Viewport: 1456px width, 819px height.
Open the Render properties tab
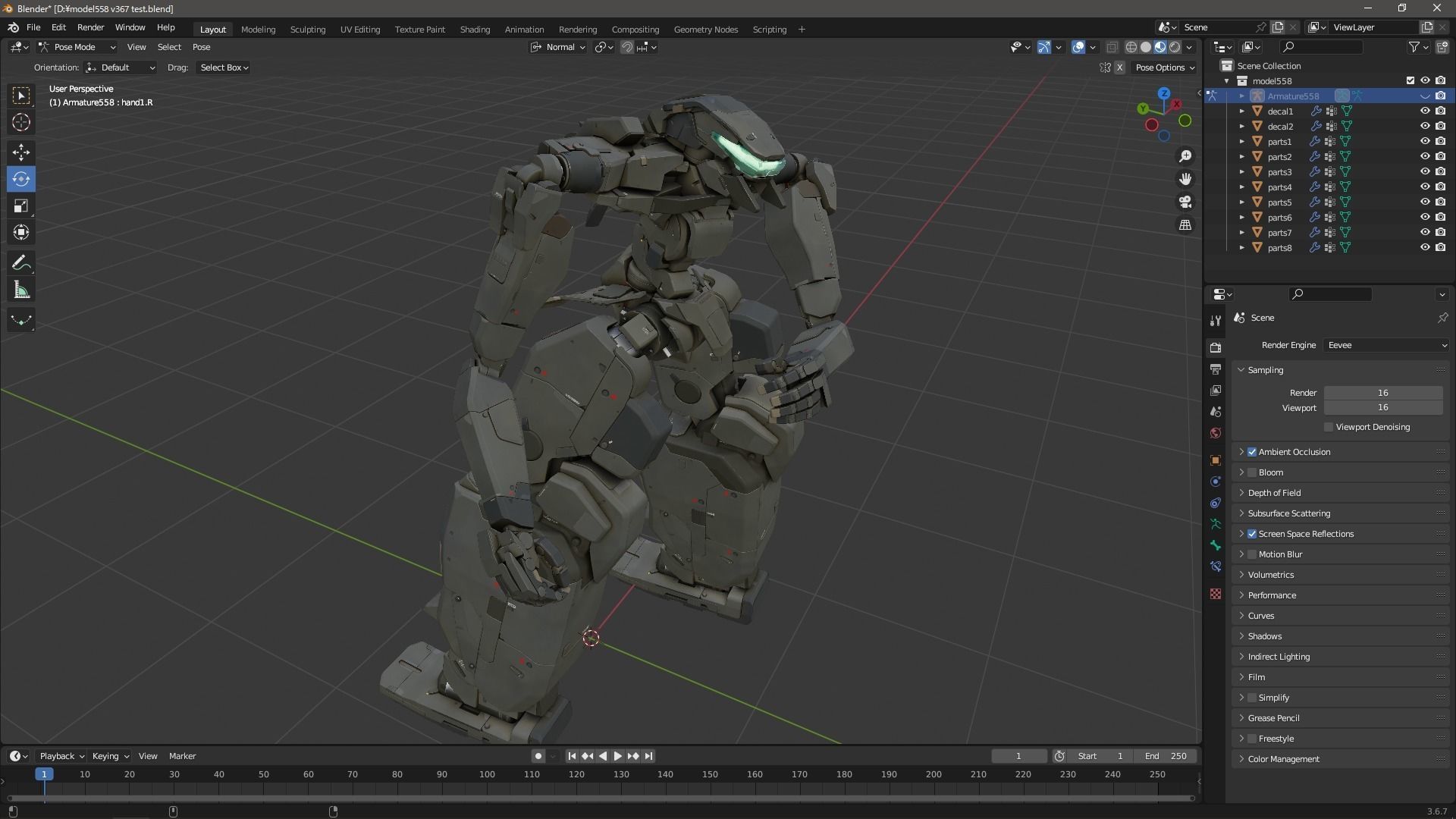pos(1216,347)
